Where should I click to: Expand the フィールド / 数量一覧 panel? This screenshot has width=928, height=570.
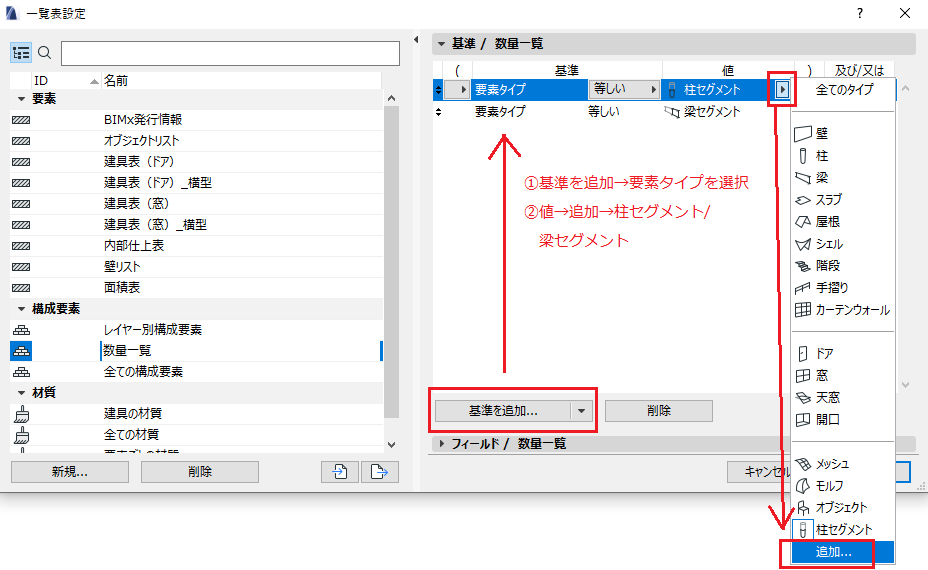click(x=441, y=443)
